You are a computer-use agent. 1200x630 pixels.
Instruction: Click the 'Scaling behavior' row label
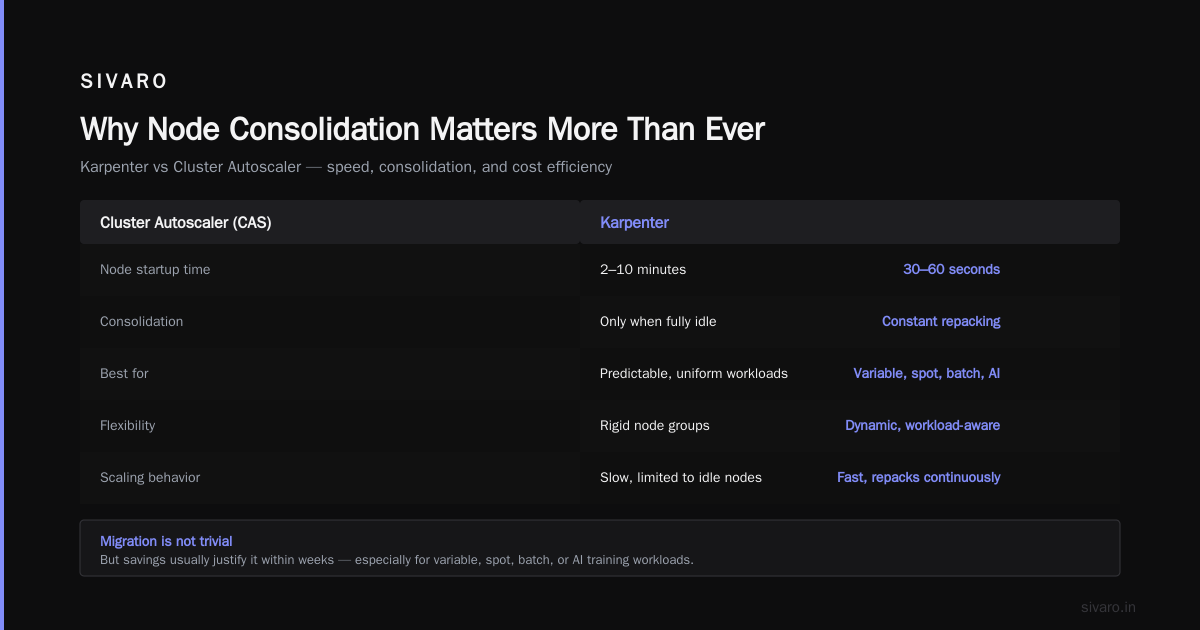point(150,478)
